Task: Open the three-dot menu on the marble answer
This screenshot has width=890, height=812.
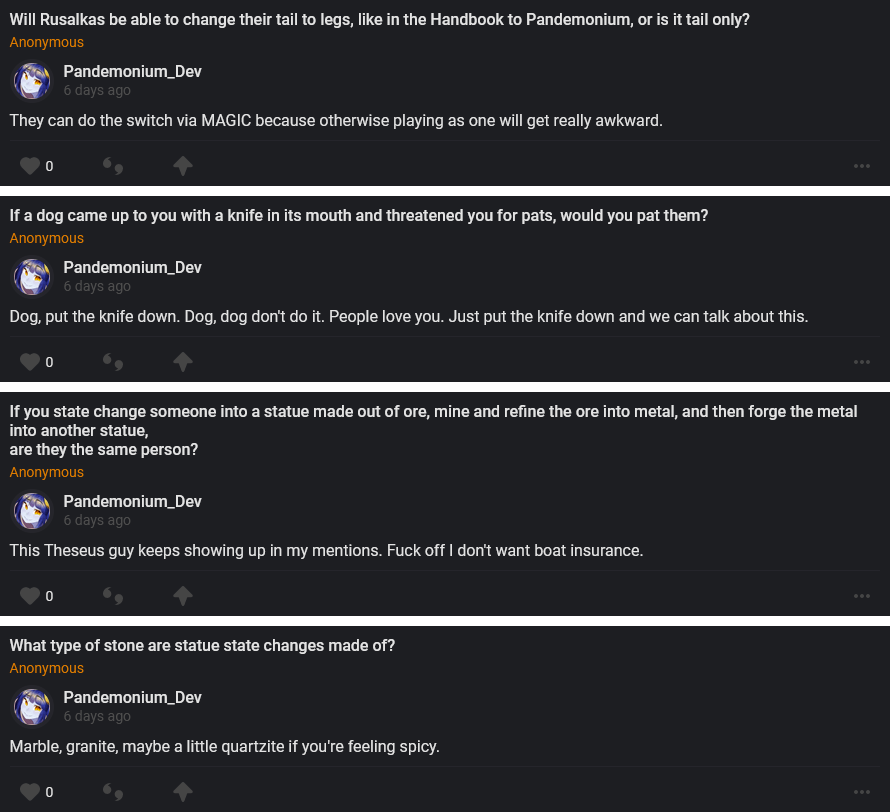Action: tap(862, 792)
